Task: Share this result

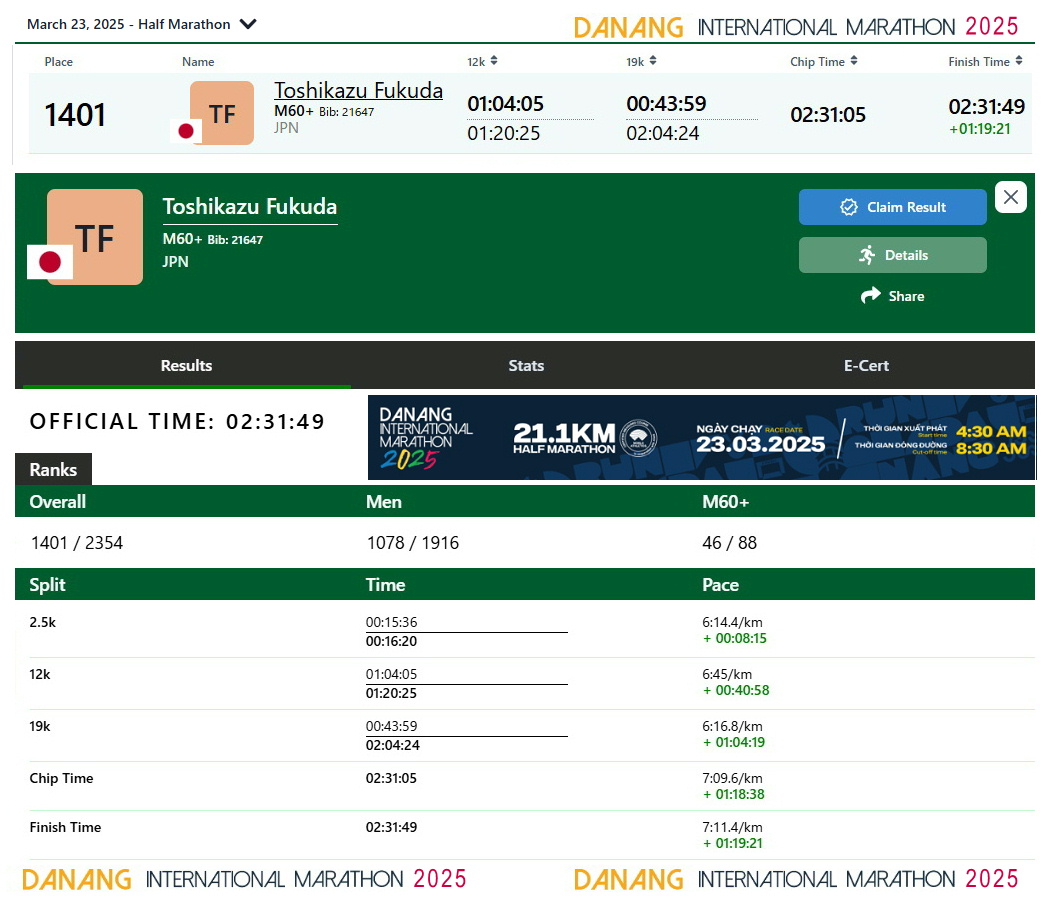Action: [892, 296]
